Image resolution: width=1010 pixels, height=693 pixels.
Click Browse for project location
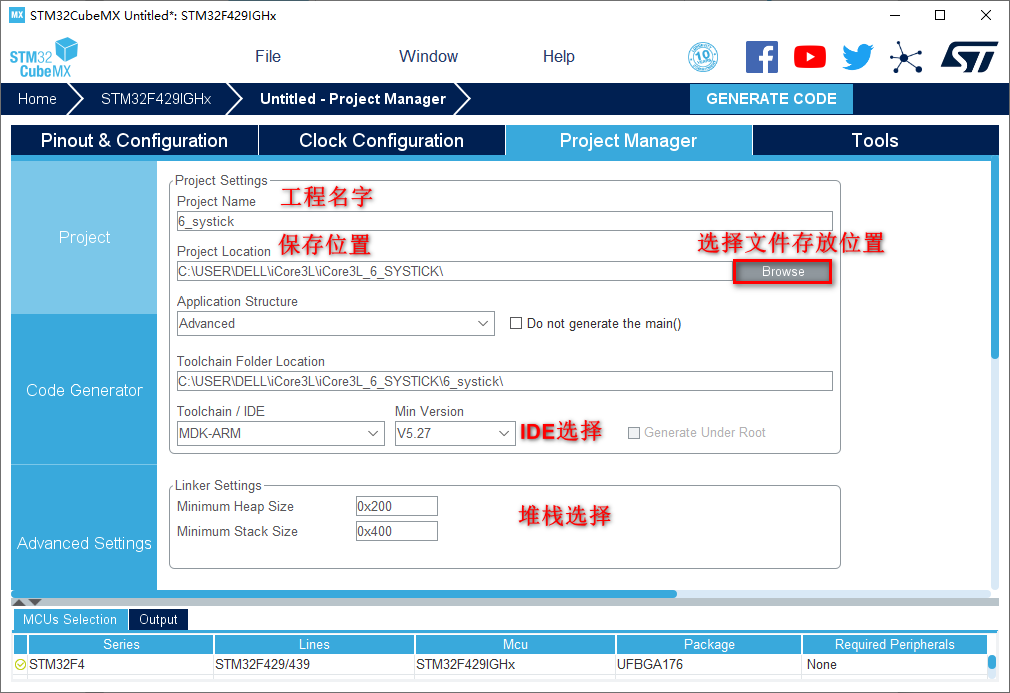[x=782, y=272]
